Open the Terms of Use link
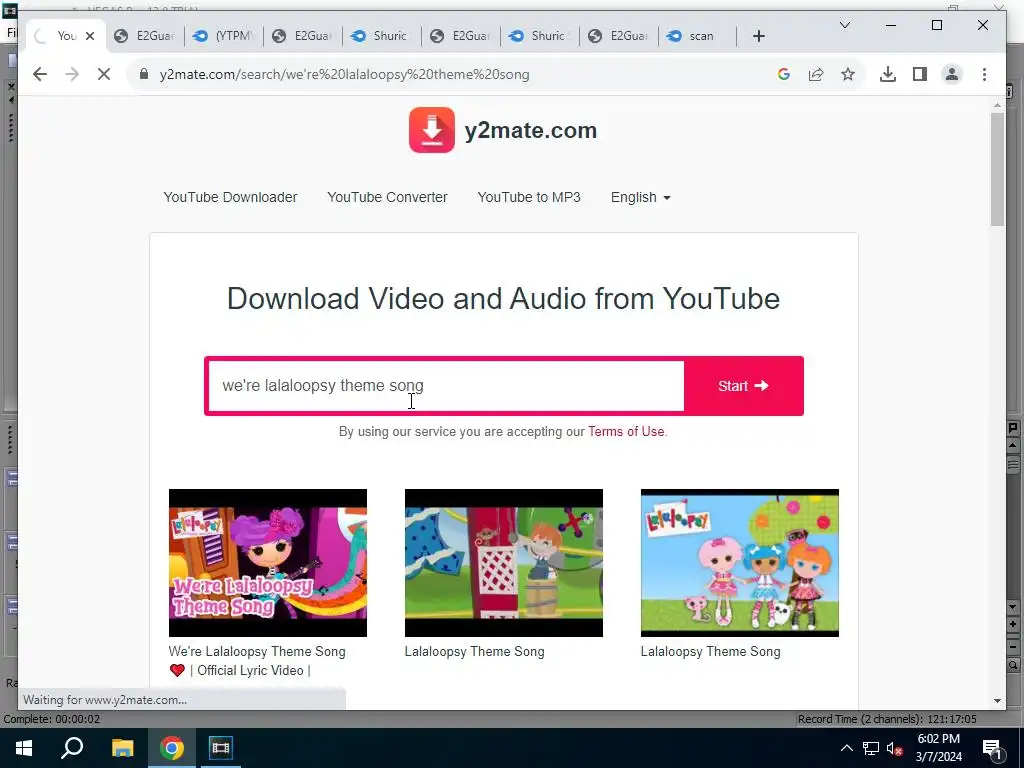Screen dimensions: 1024x768 626,432
